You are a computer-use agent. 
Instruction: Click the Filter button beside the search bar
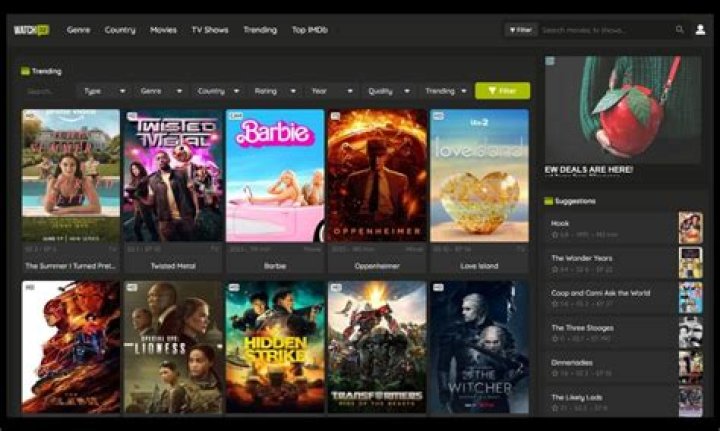[x=520, y=30]
